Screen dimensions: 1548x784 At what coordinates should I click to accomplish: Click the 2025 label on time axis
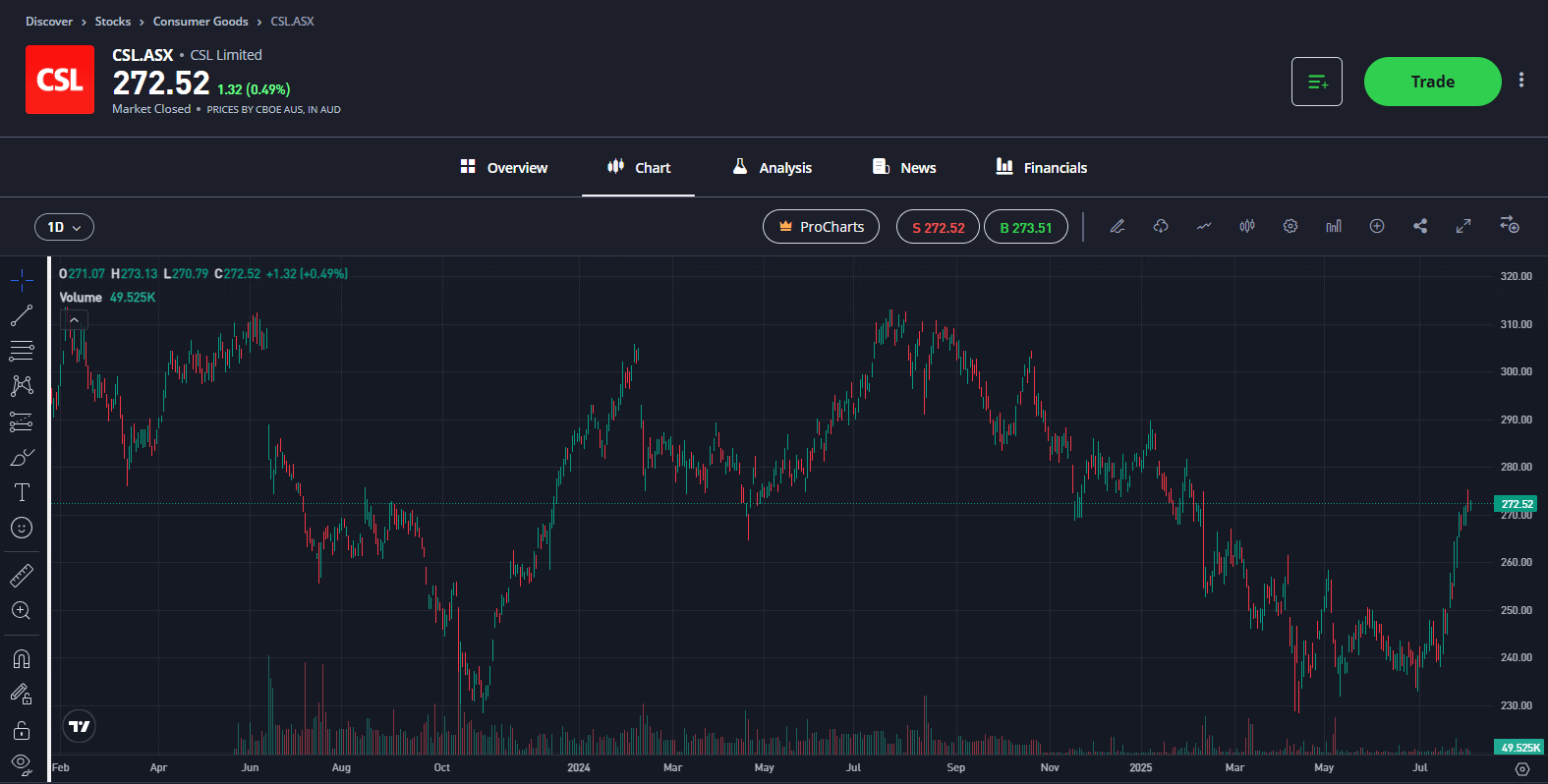[x=1141, y=767]
